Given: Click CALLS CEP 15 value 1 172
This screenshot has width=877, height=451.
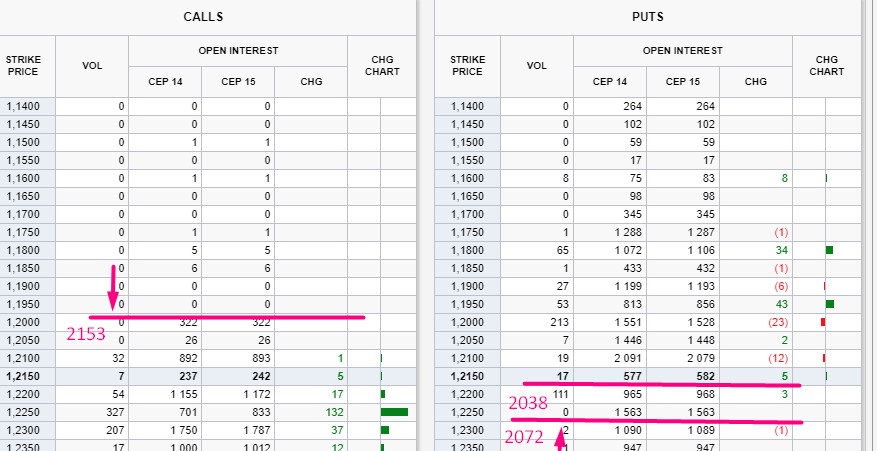Looking at the screenshot, I should point(257,394).
